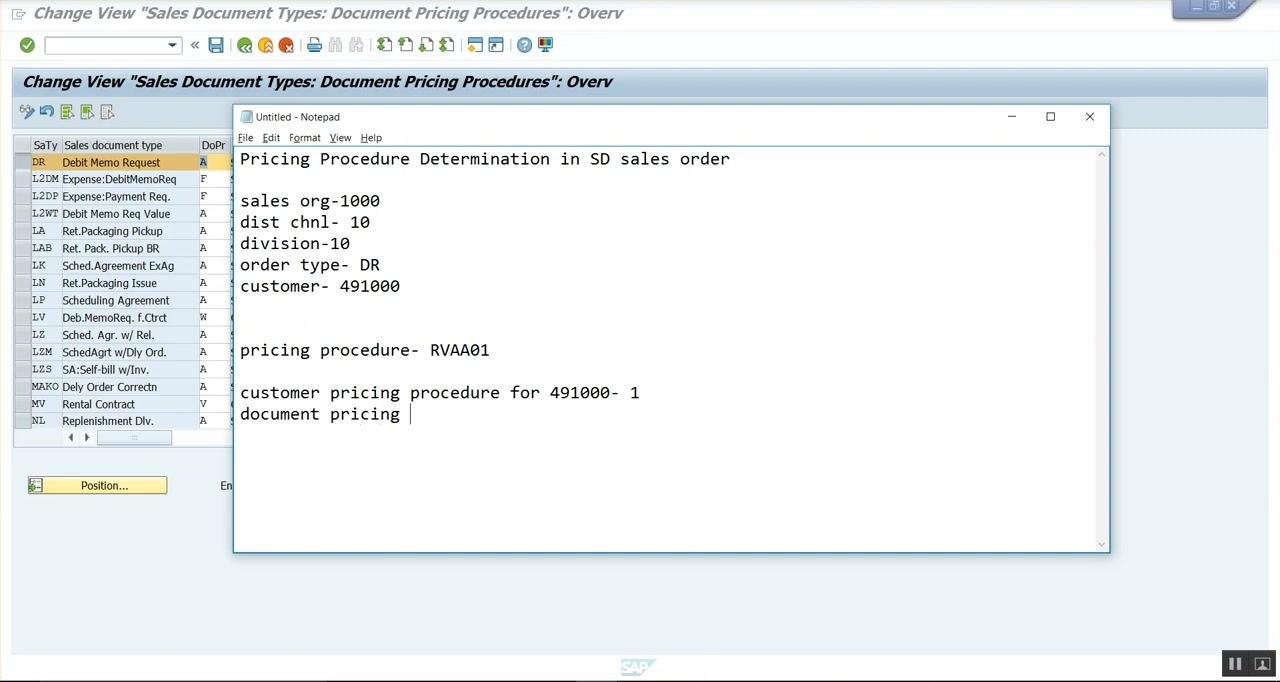Click the Deselect all icon
This screenshot has width=1280, height=682.
tap(107, 112)
